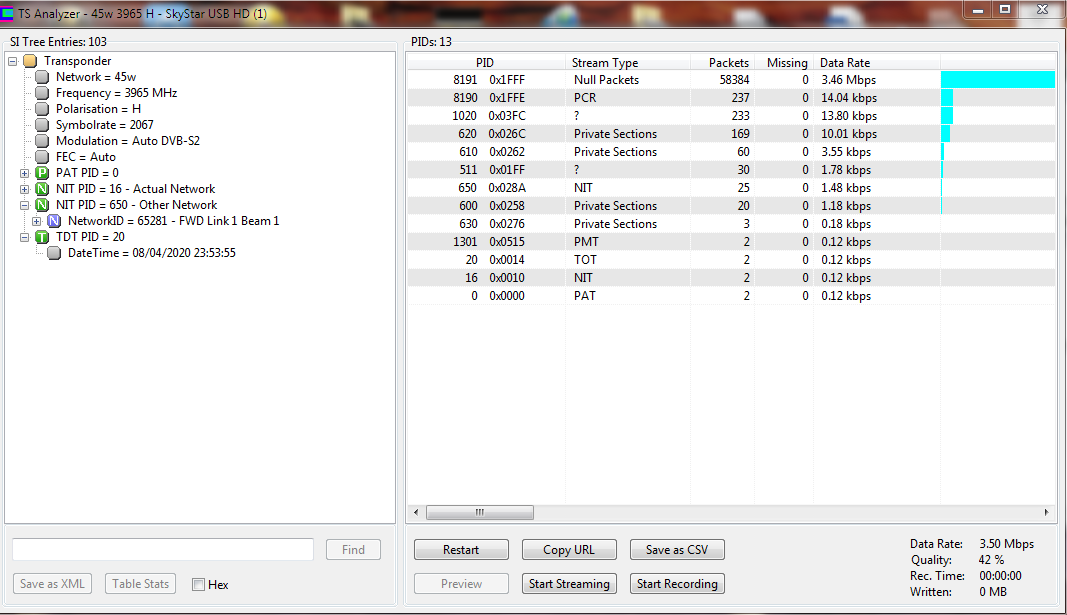
Task: Click the gray icon beside Frequency entry
Action: tap(42, 93)
